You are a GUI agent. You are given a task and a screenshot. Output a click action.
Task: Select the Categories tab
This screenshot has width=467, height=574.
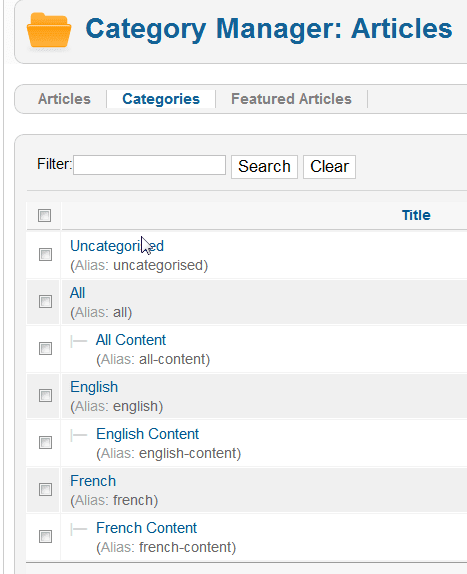[x=161, y=99]
